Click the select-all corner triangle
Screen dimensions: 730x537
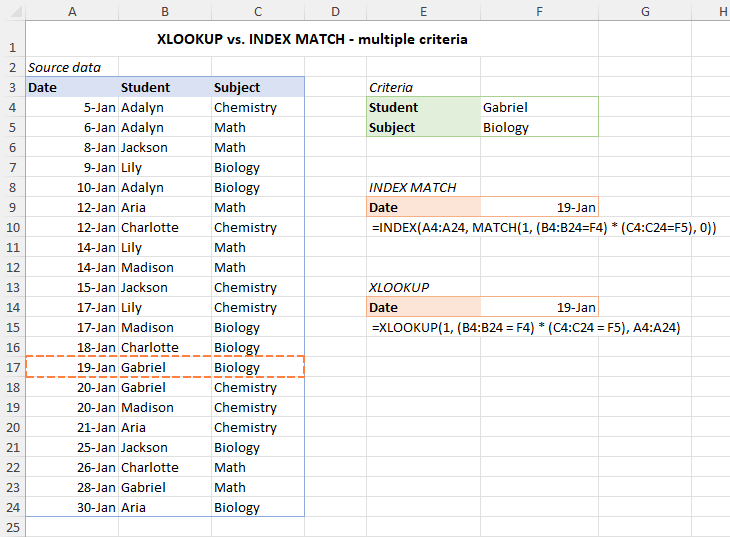click(15, 11)
